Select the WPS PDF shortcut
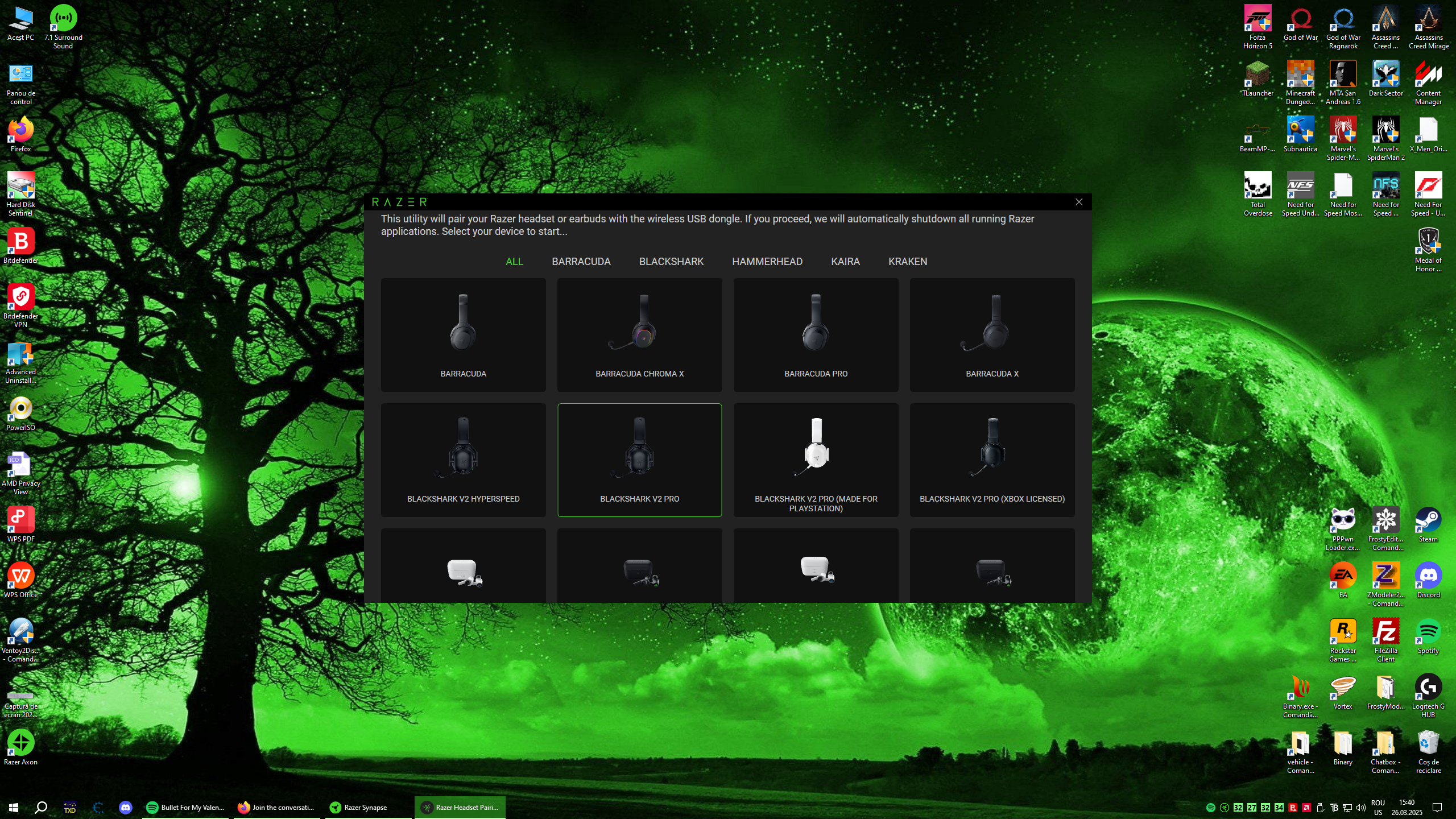The image size is (1456, 819). 20,524
